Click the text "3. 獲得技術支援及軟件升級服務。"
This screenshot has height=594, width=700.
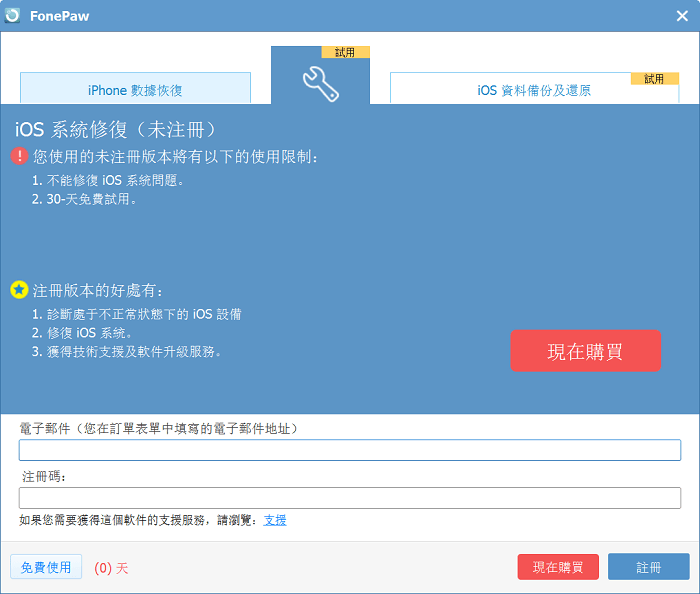[126, 352]
